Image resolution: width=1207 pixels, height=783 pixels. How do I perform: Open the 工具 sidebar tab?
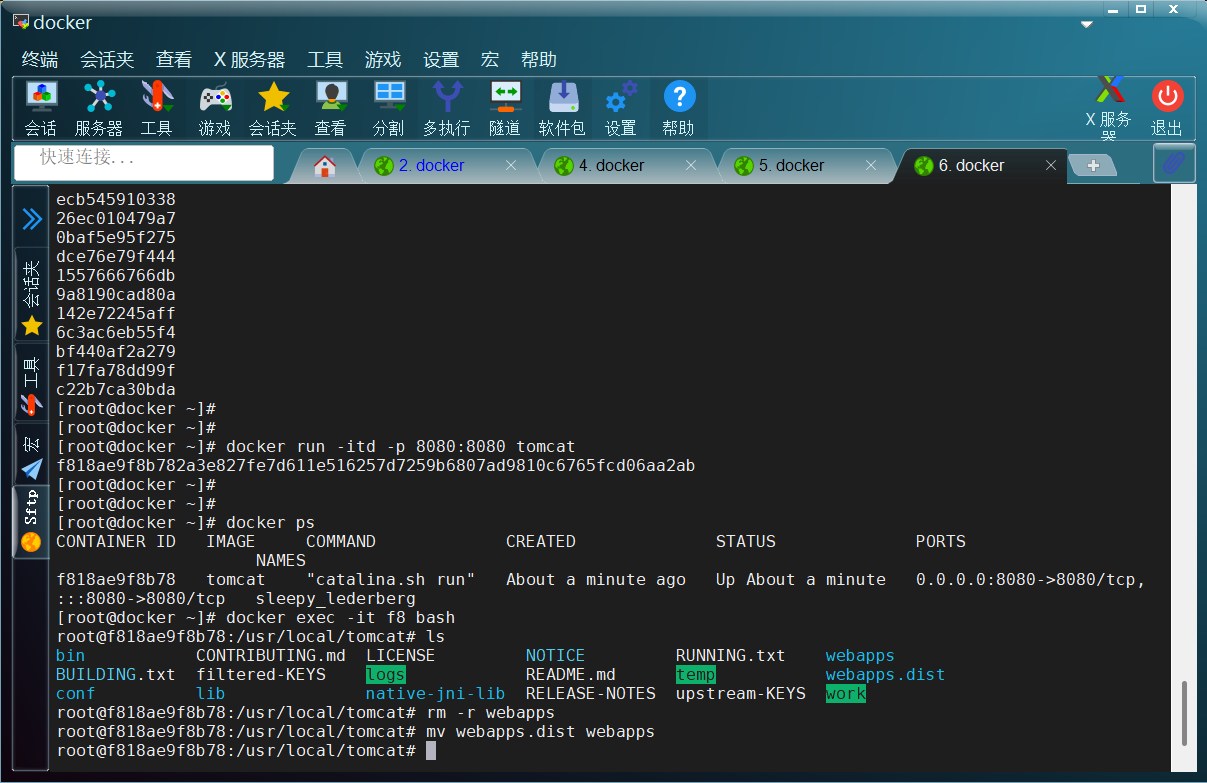pyautogui.click(x=32, y=384)
